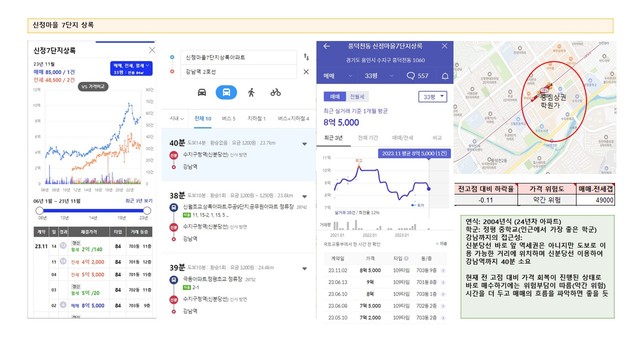The image size is (640, 360).
Task: Open detail arrow for the 23.06.10 8억 transaction
Action: (443, 294)
